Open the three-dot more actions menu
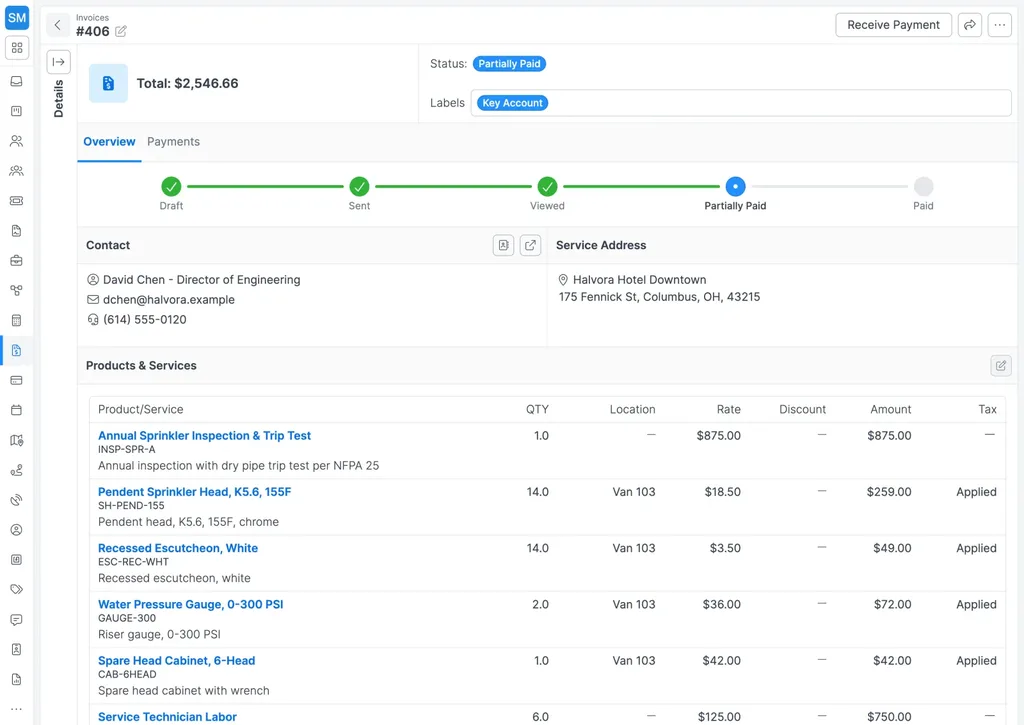The image size is (1024, 725). (x=1000, y=25)
